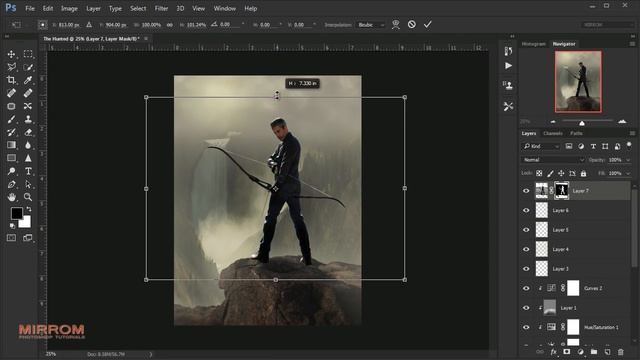Click the fx layer style icon
Screen dimensions: 640x360
tap(553, 351)
